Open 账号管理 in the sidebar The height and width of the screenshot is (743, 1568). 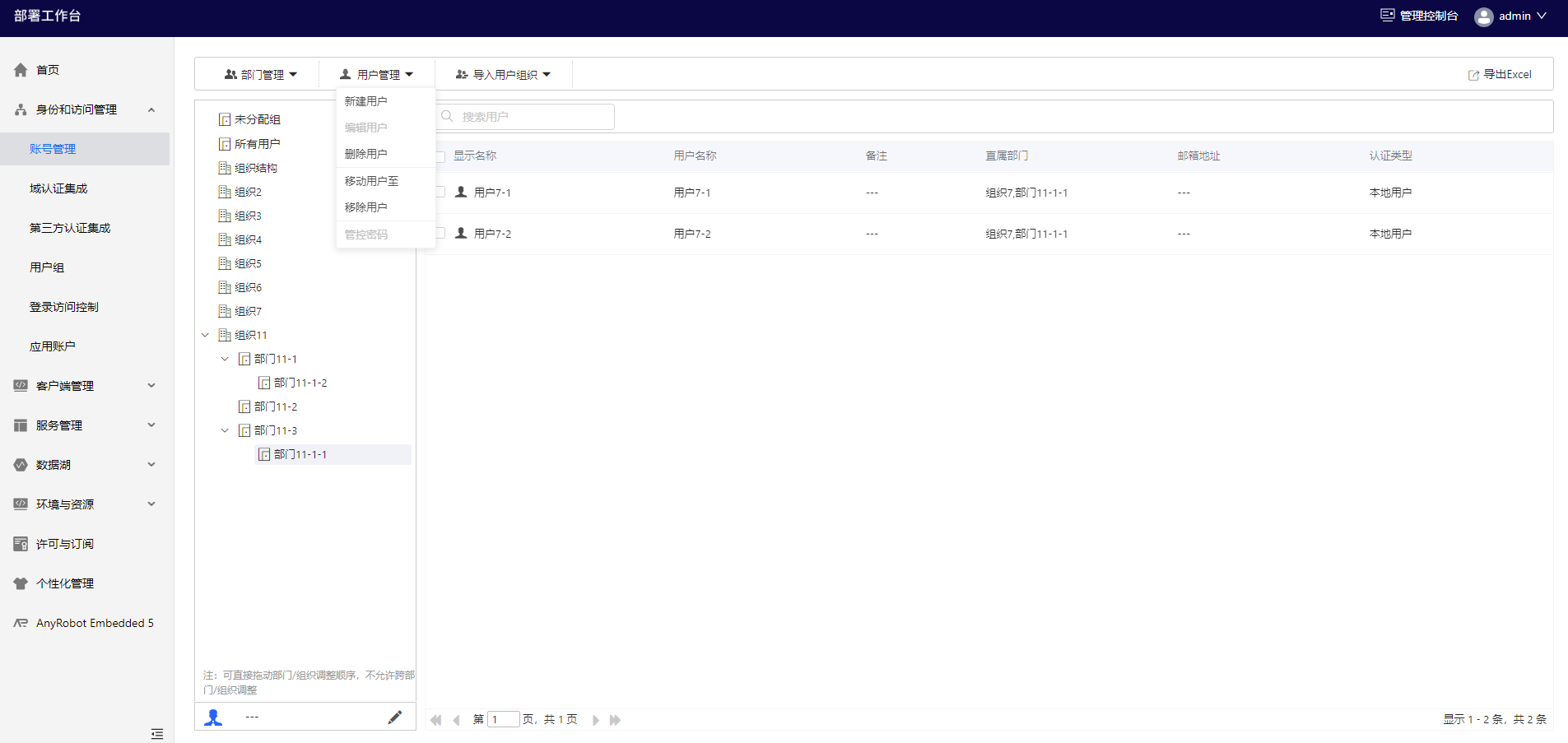85,149
